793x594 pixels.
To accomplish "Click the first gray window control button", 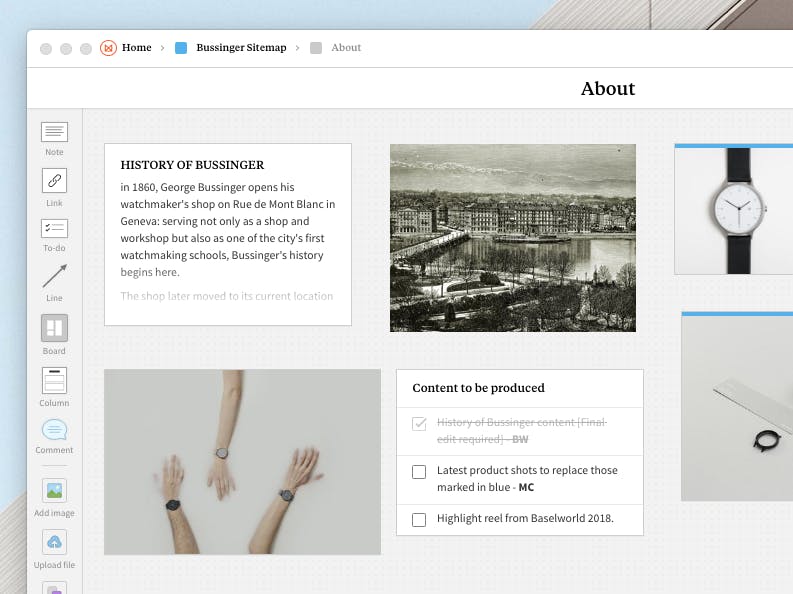I will [x=46, y=49].
